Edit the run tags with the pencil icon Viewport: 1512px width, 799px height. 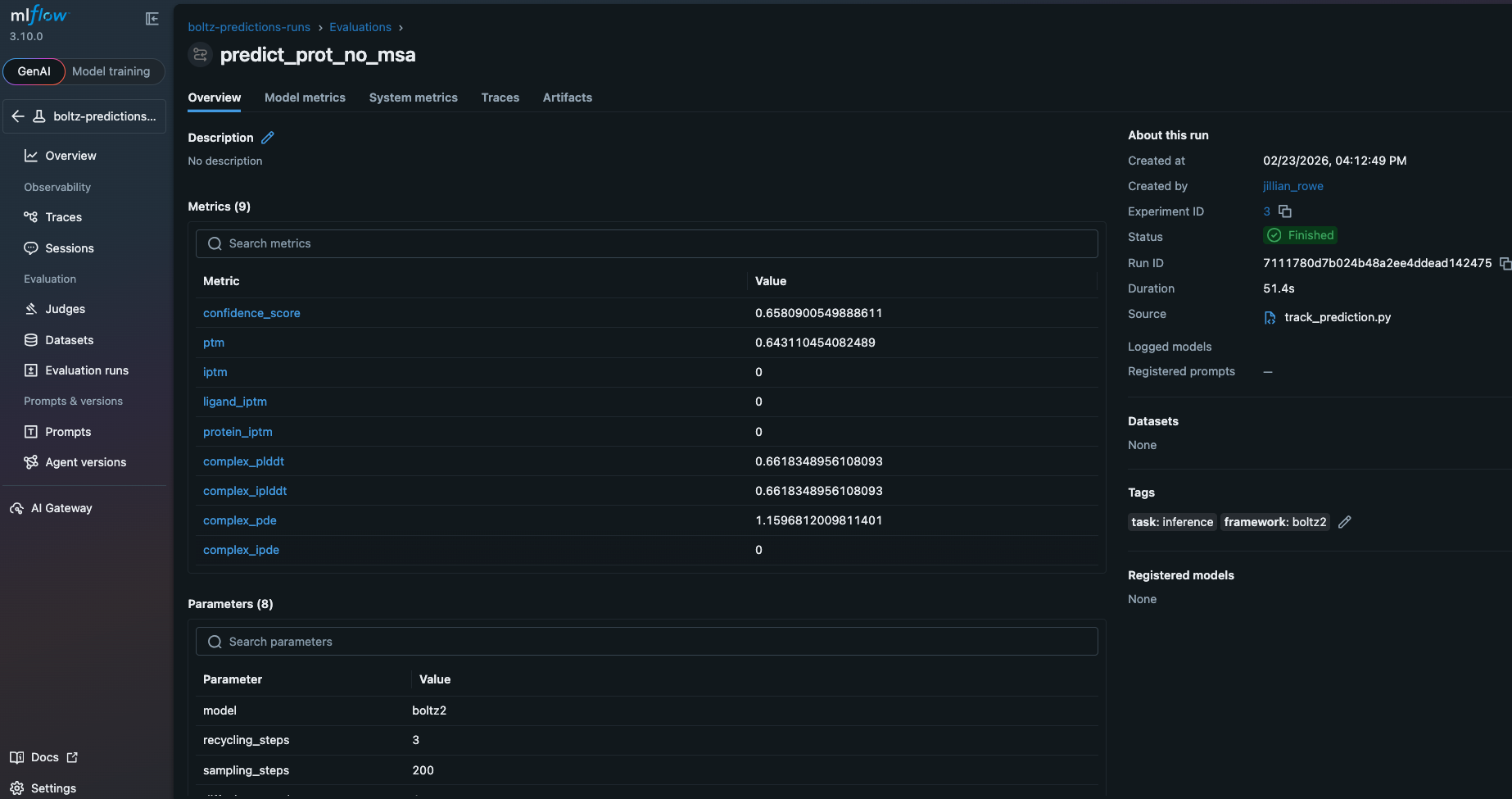[x=1344, y=522]
